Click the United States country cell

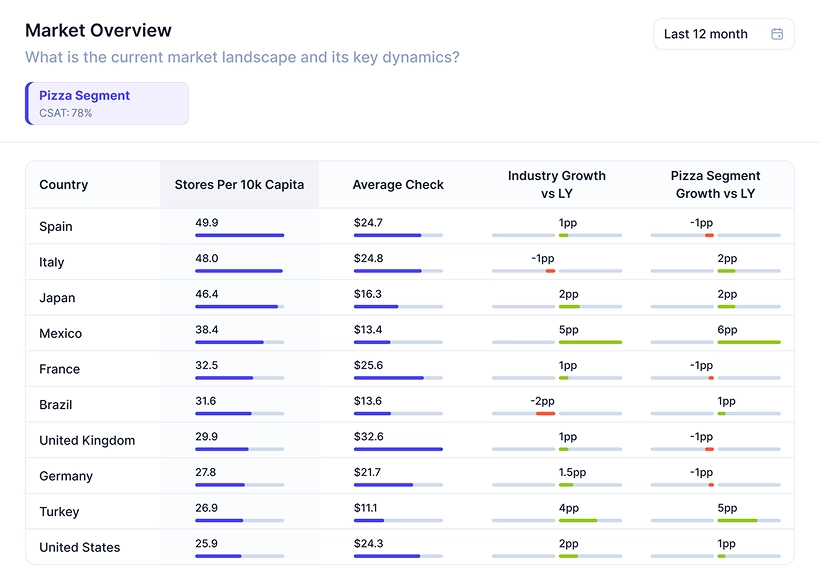pos(80,548)
